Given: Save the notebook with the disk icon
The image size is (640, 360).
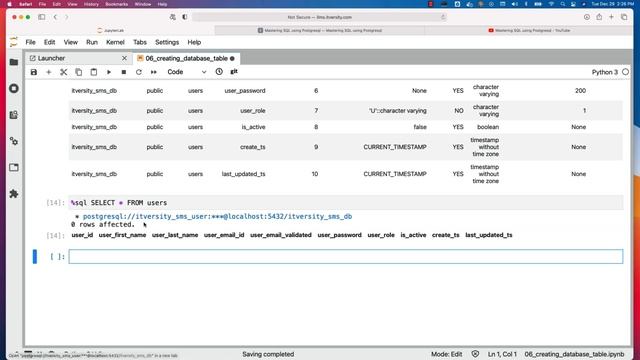Looking at the screenshot, I should (x=34, y=72).
